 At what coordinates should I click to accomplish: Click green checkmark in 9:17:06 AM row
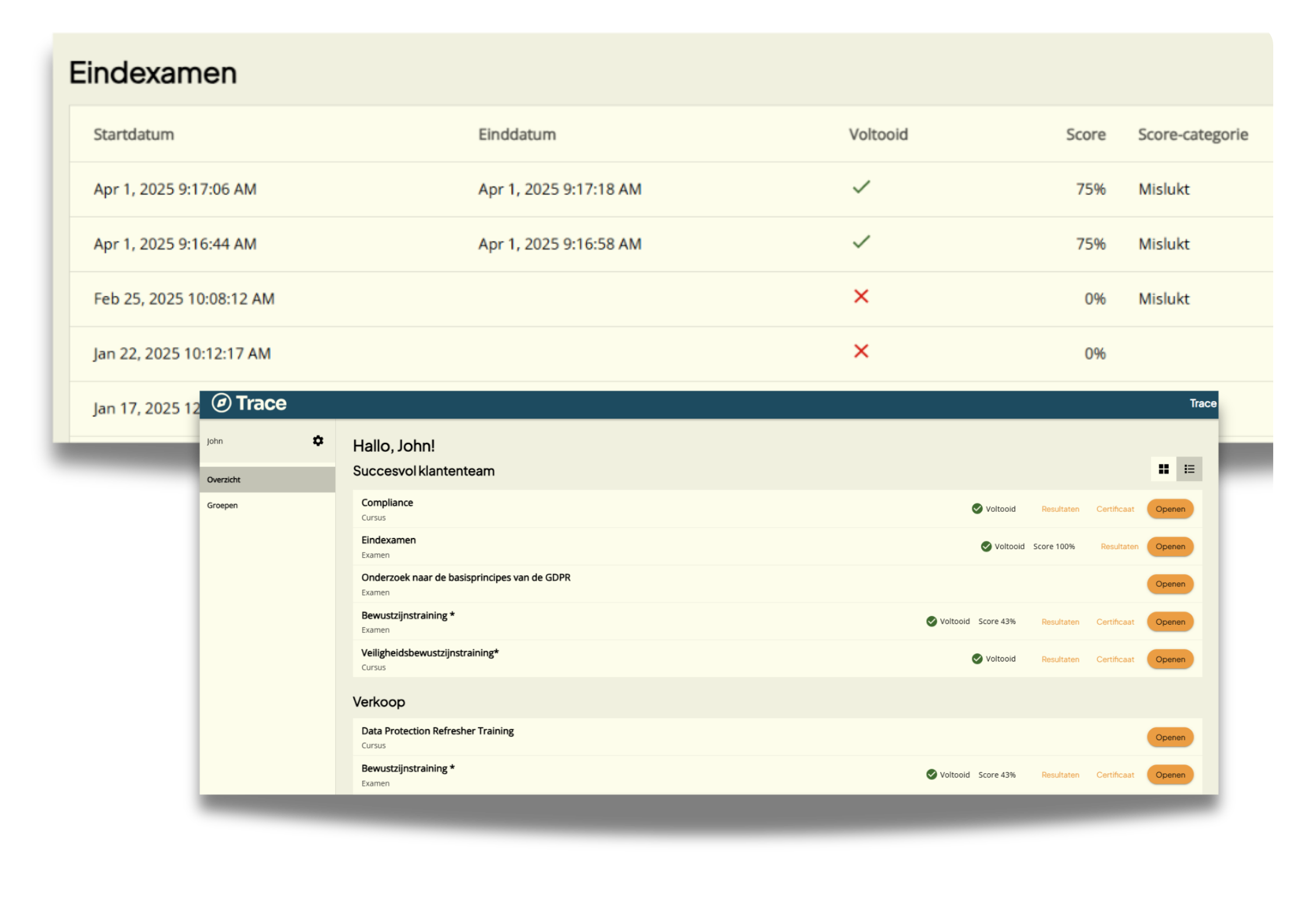[x=861, y=187]
